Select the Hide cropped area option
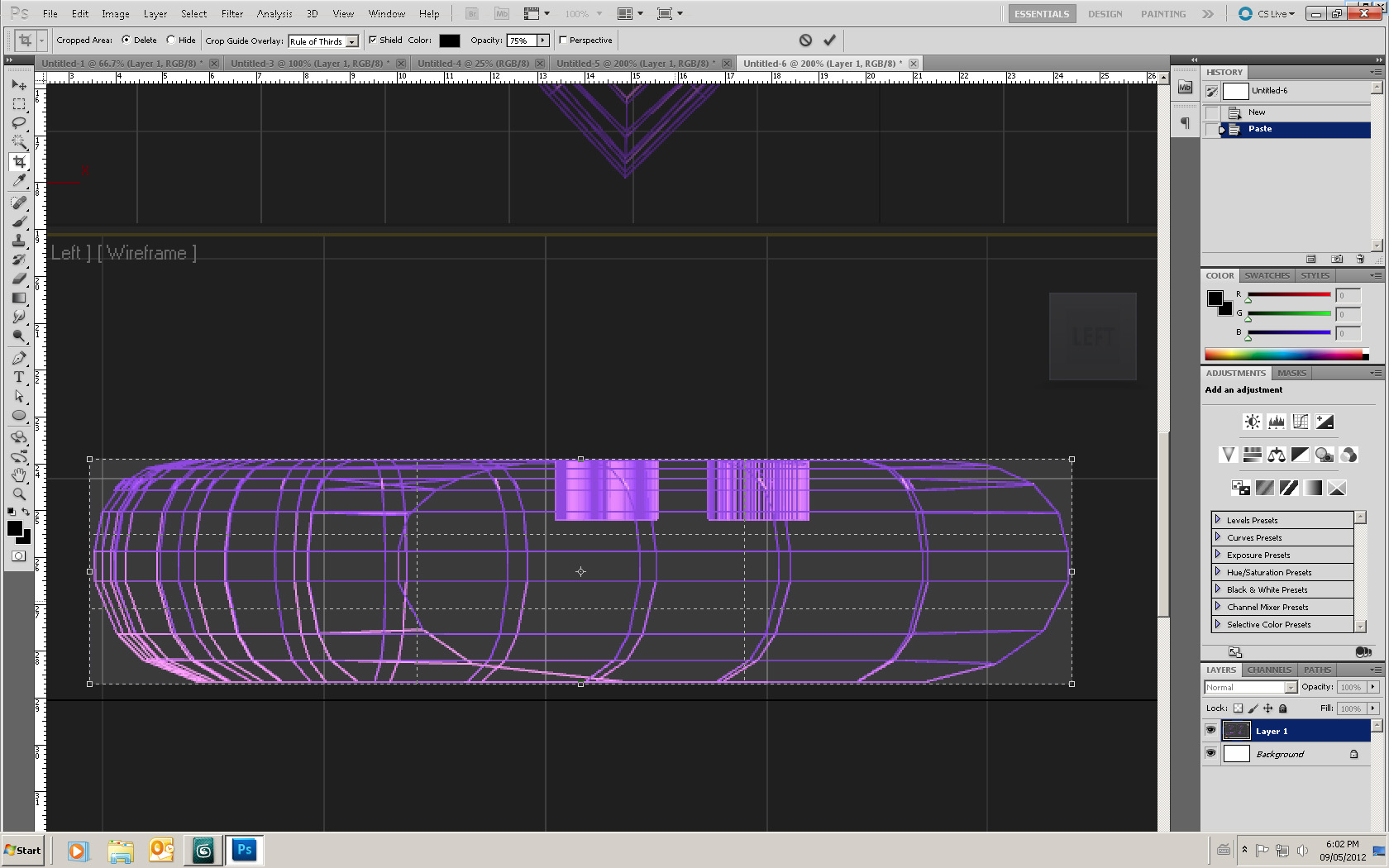Viewport: 1389px width, 868px height. pyautogui.click(x=170, y=40)
